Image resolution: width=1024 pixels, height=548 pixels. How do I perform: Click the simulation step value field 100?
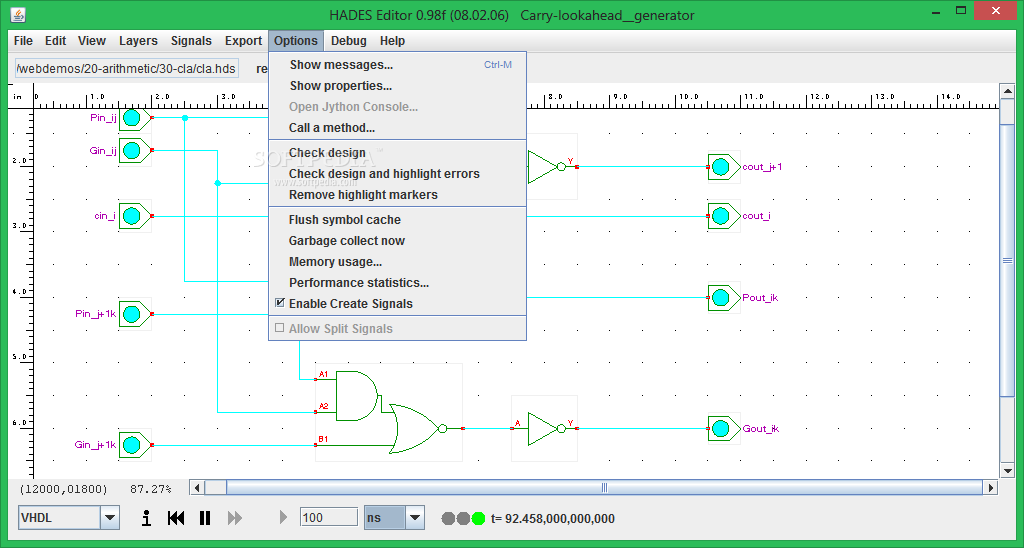328,517
